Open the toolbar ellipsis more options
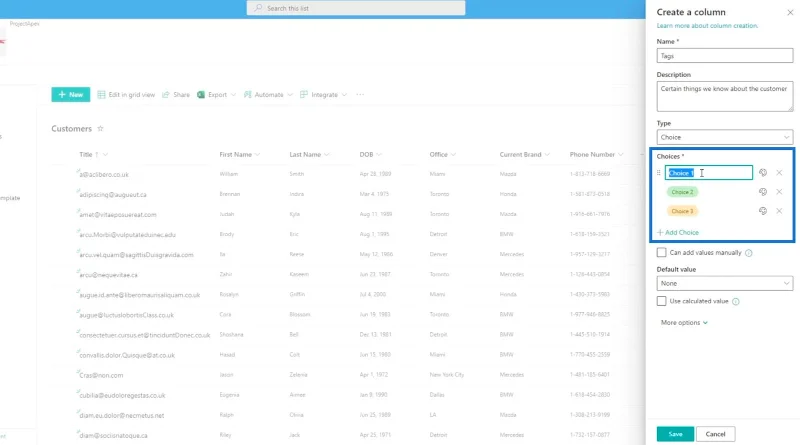Viewport: 800px width, 445px height. [360, 94]
